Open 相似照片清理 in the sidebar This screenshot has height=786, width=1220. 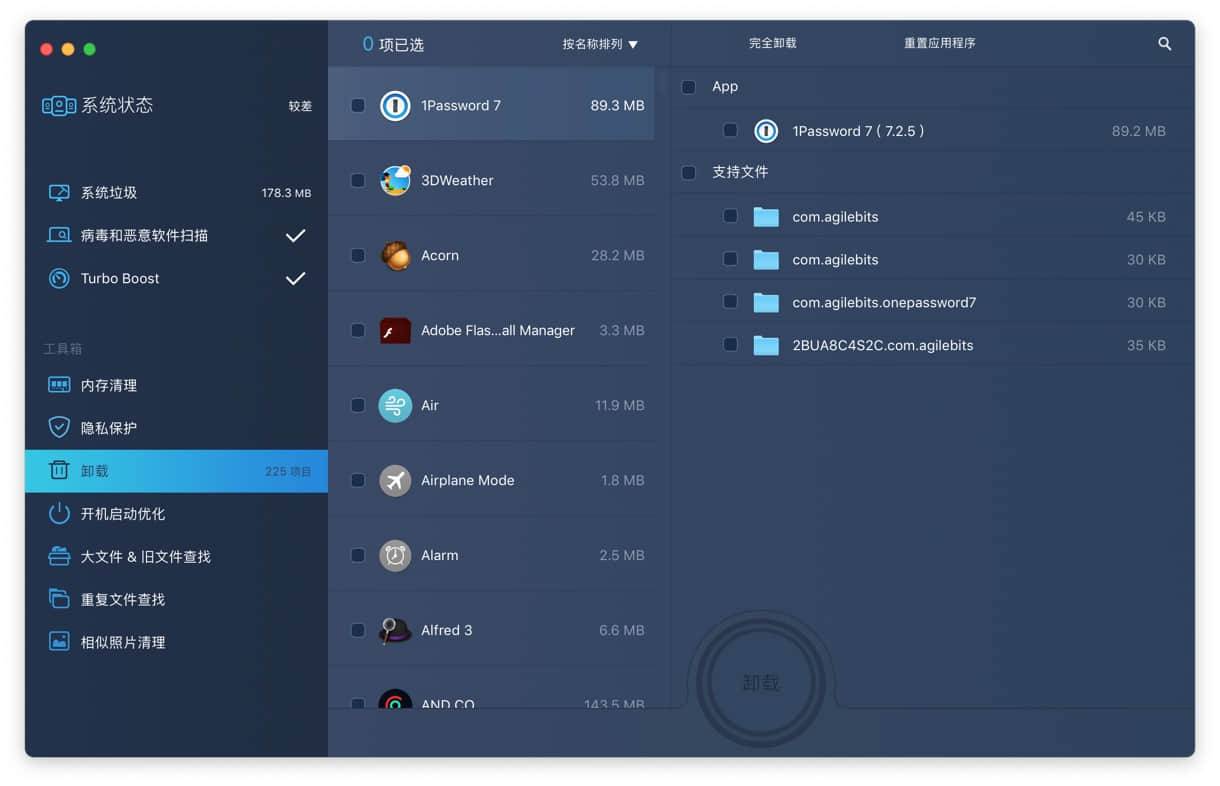[176, 643]
